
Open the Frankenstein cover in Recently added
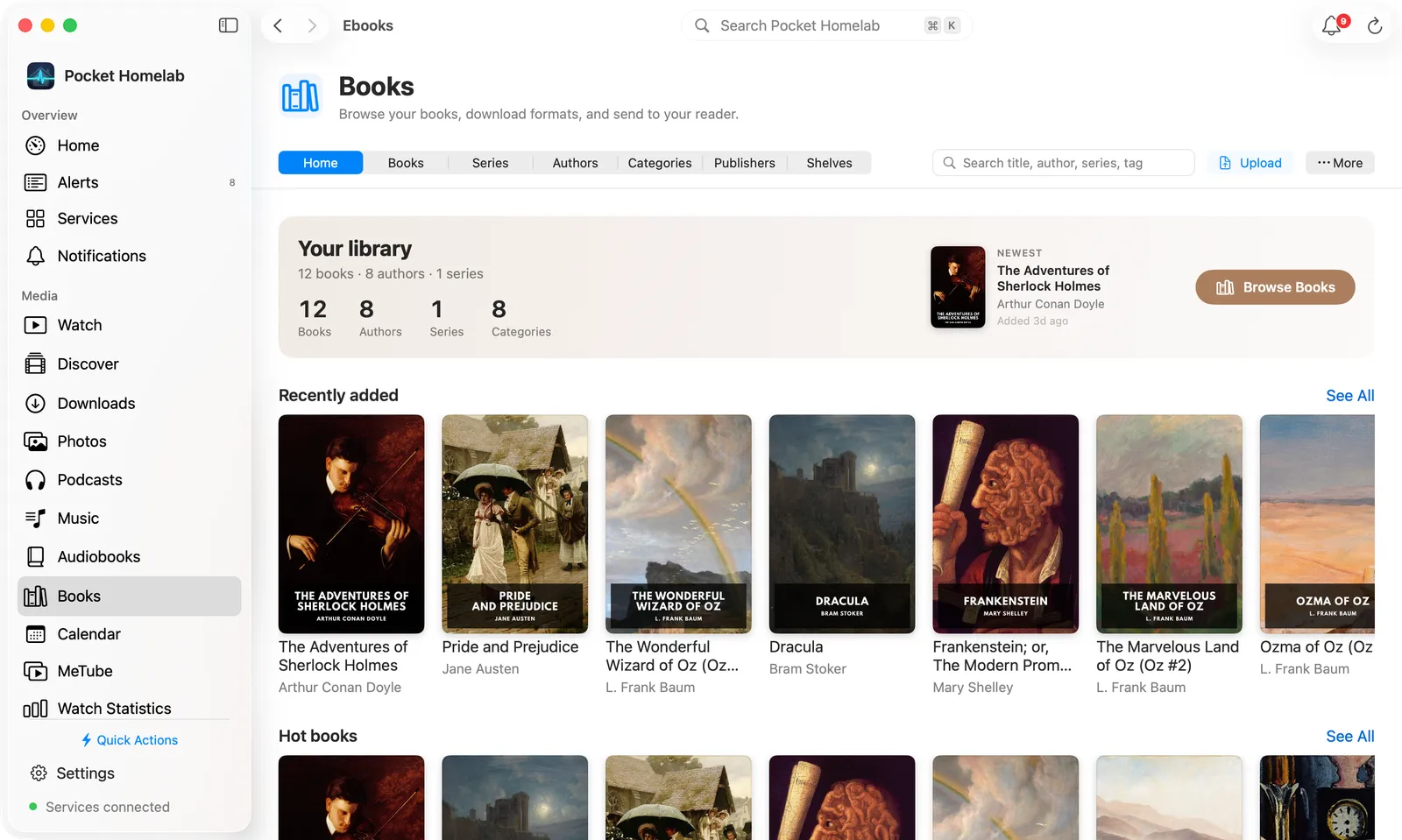(x=1005, y=524)
